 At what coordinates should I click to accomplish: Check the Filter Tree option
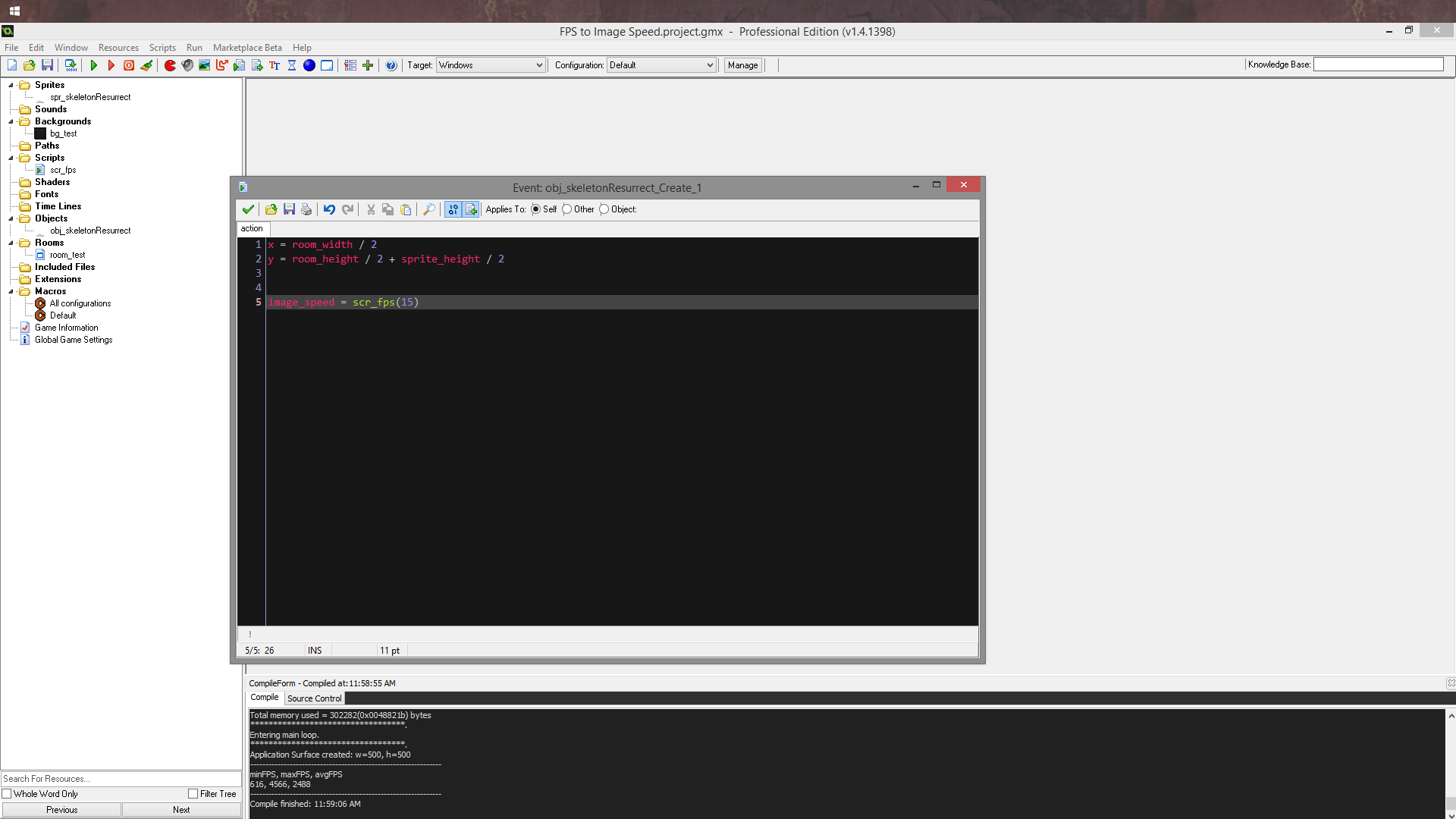tap(193, 793)
